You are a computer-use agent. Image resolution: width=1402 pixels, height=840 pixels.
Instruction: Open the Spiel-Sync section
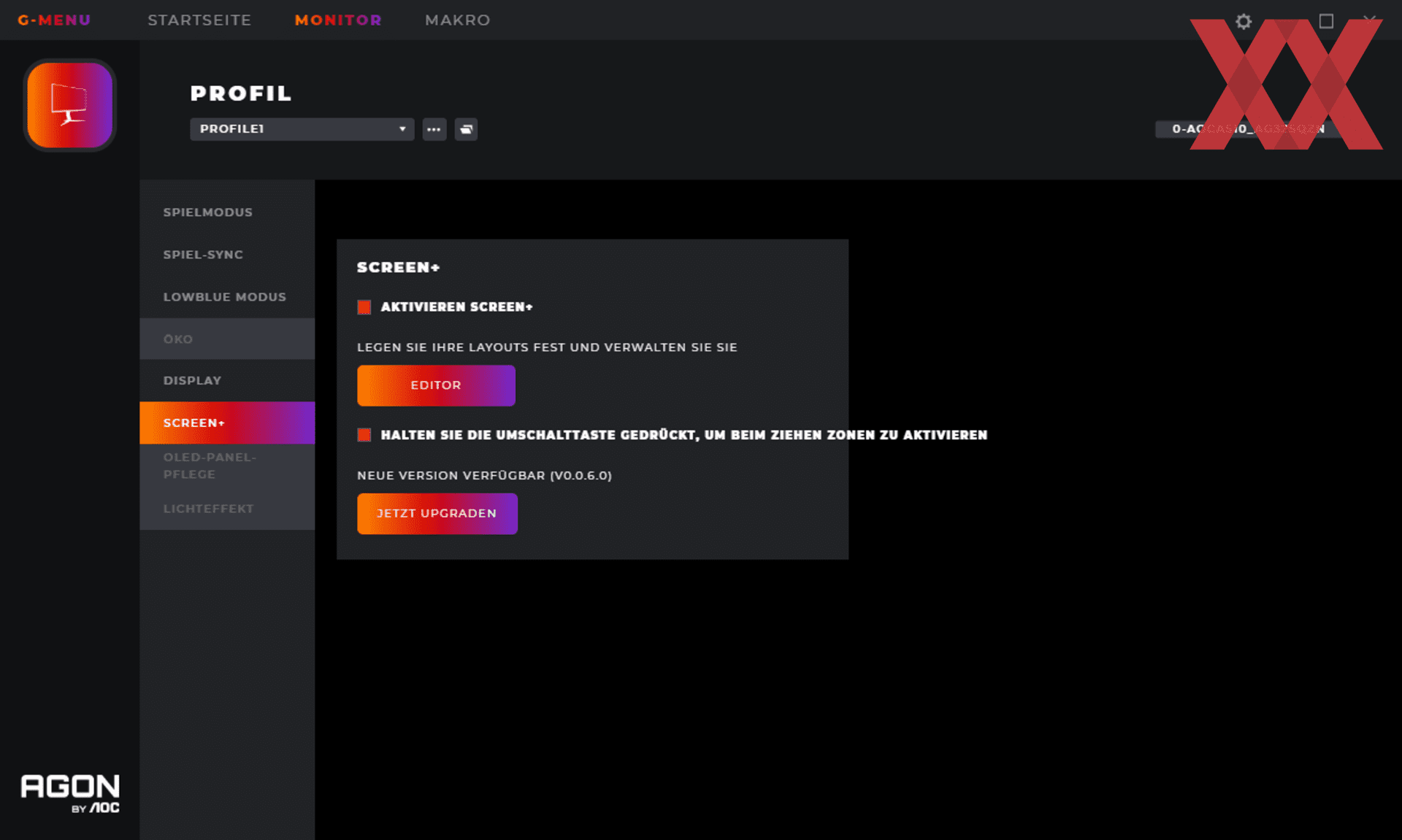tap(203, 255)
